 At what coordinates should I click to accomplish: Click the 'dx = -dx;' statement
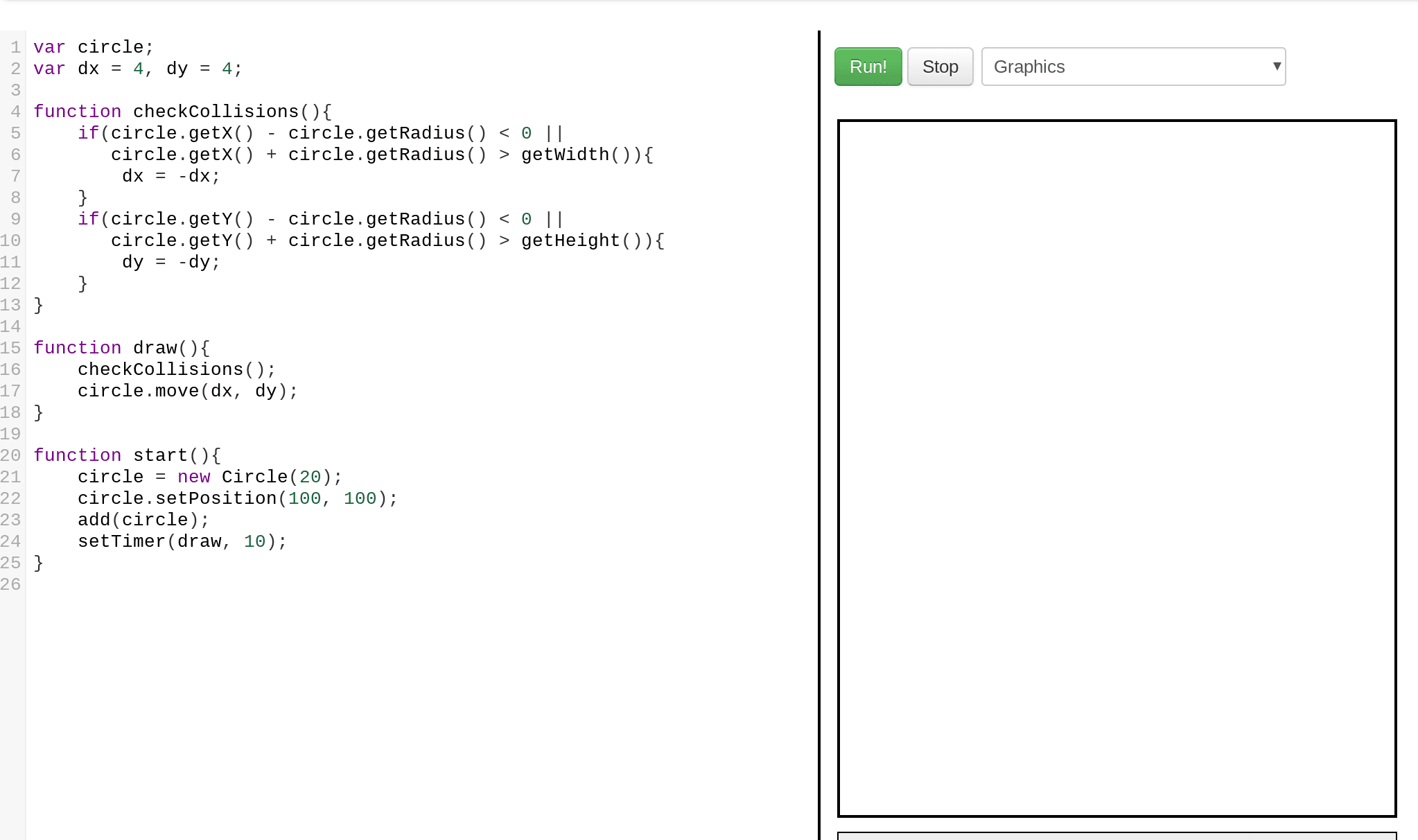coord(171,176)
